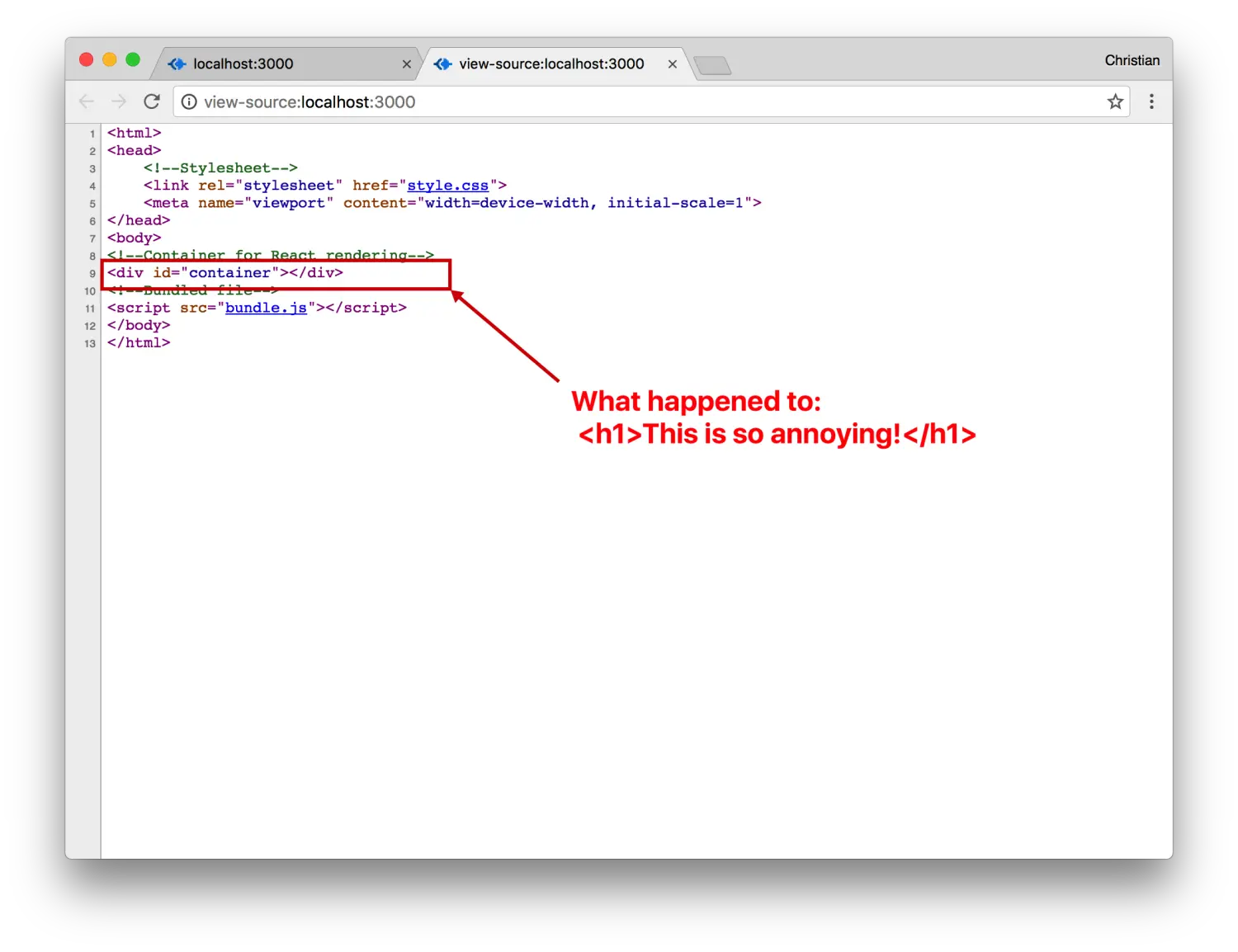Click the rel="stylesheet" attribute text

tap(270, 186)
